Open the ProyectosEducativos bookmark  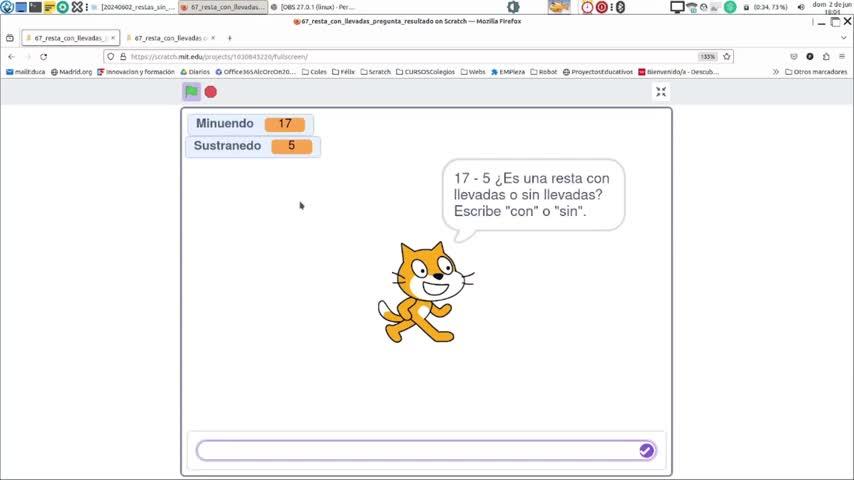click(597, 72)
